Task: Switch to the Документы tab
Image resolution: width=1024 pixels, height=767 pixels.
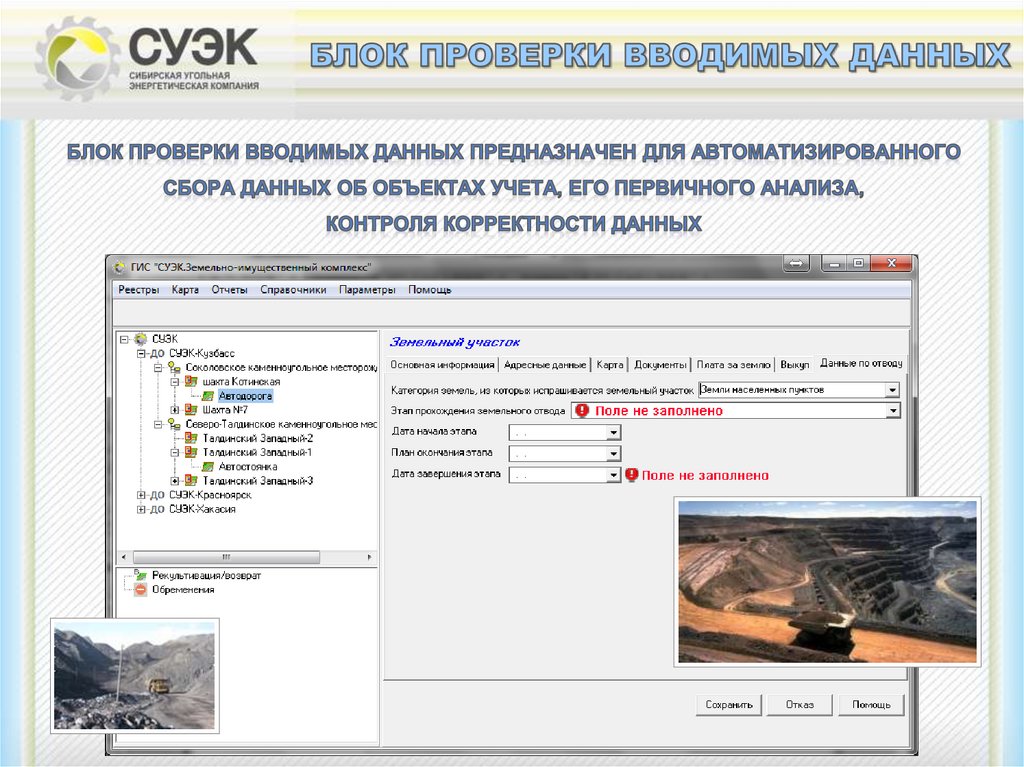Action: pos(660,365)
